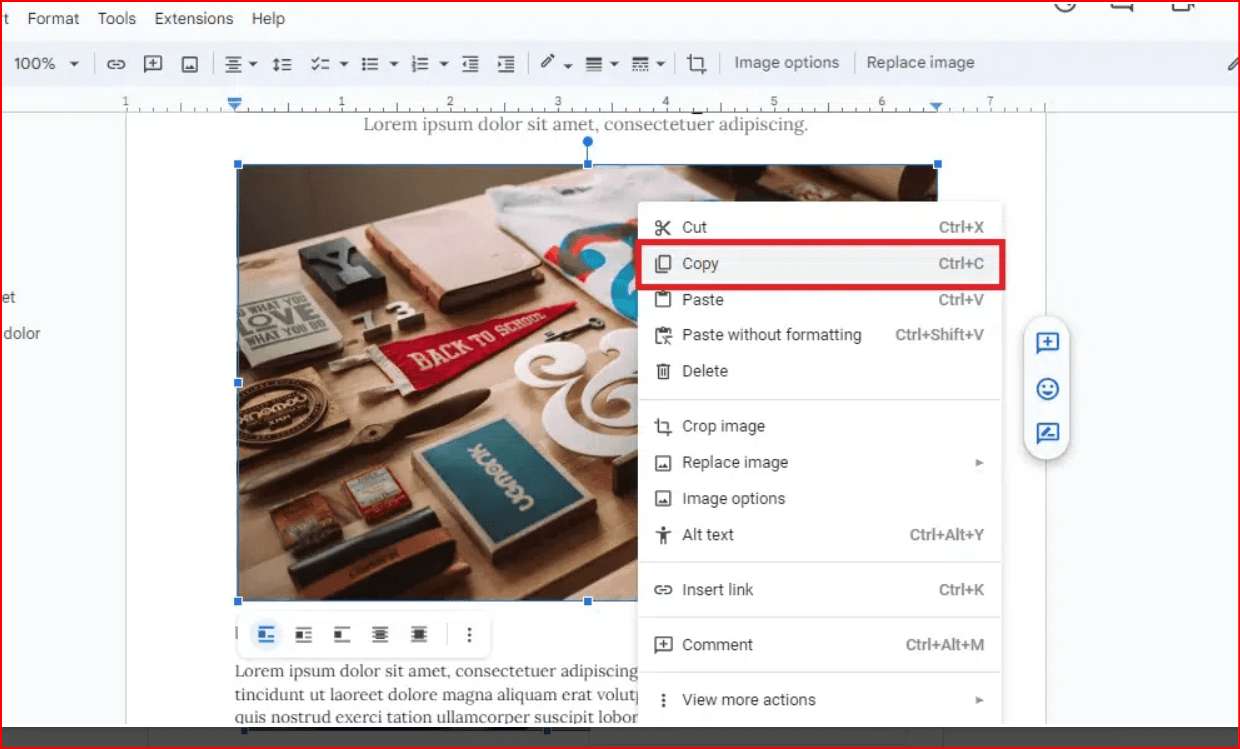The height and width of the screenshot is (749, 1240).
Task: Click the insert link toolbar icon
Action: click(116, 64)
